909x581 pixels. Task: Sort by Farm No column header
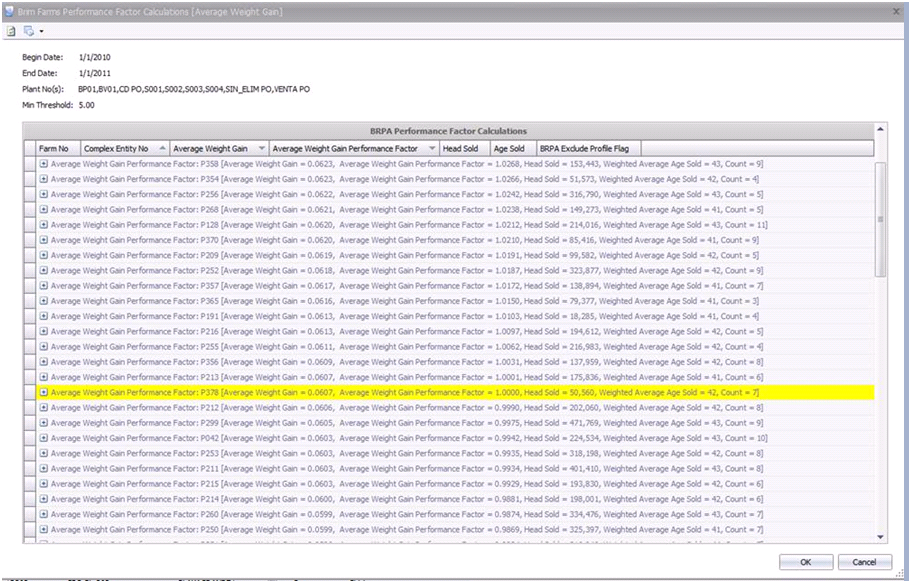59,148
